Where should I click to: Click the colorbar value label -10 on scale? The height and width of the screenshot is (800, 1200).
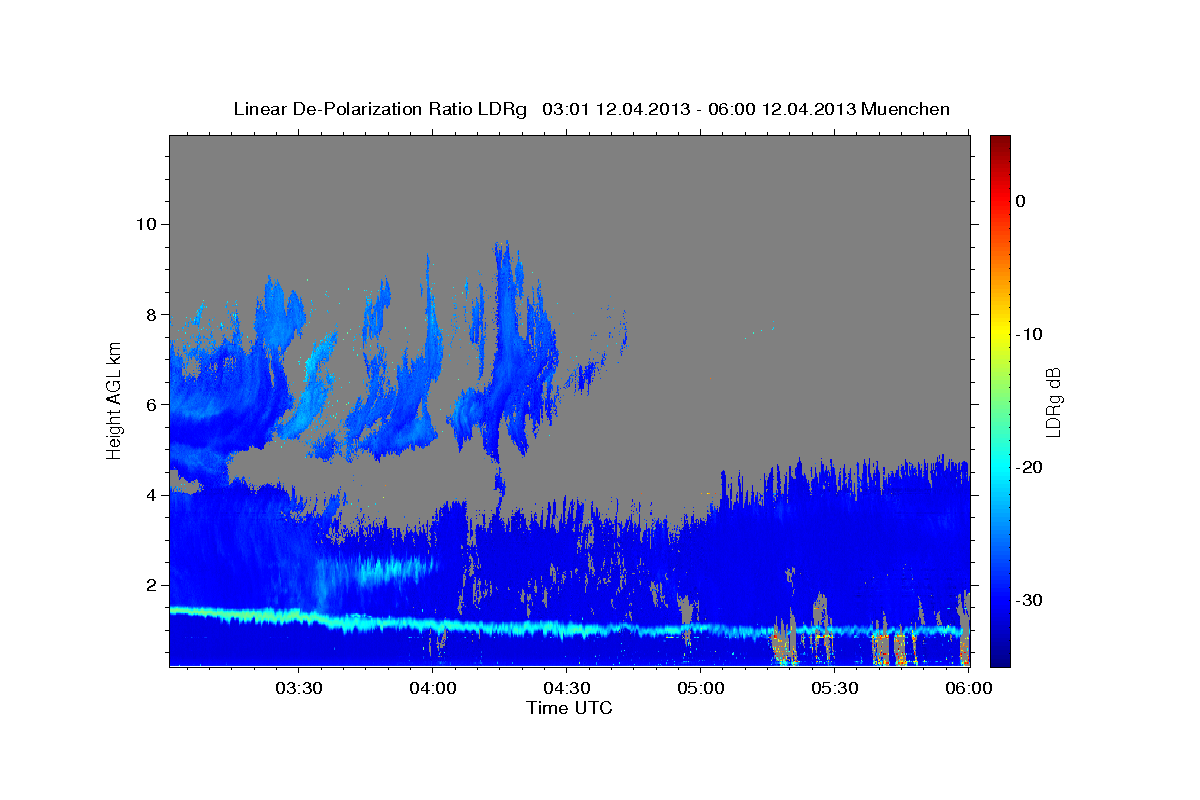pyautogui.click(x=1030, y=334)
